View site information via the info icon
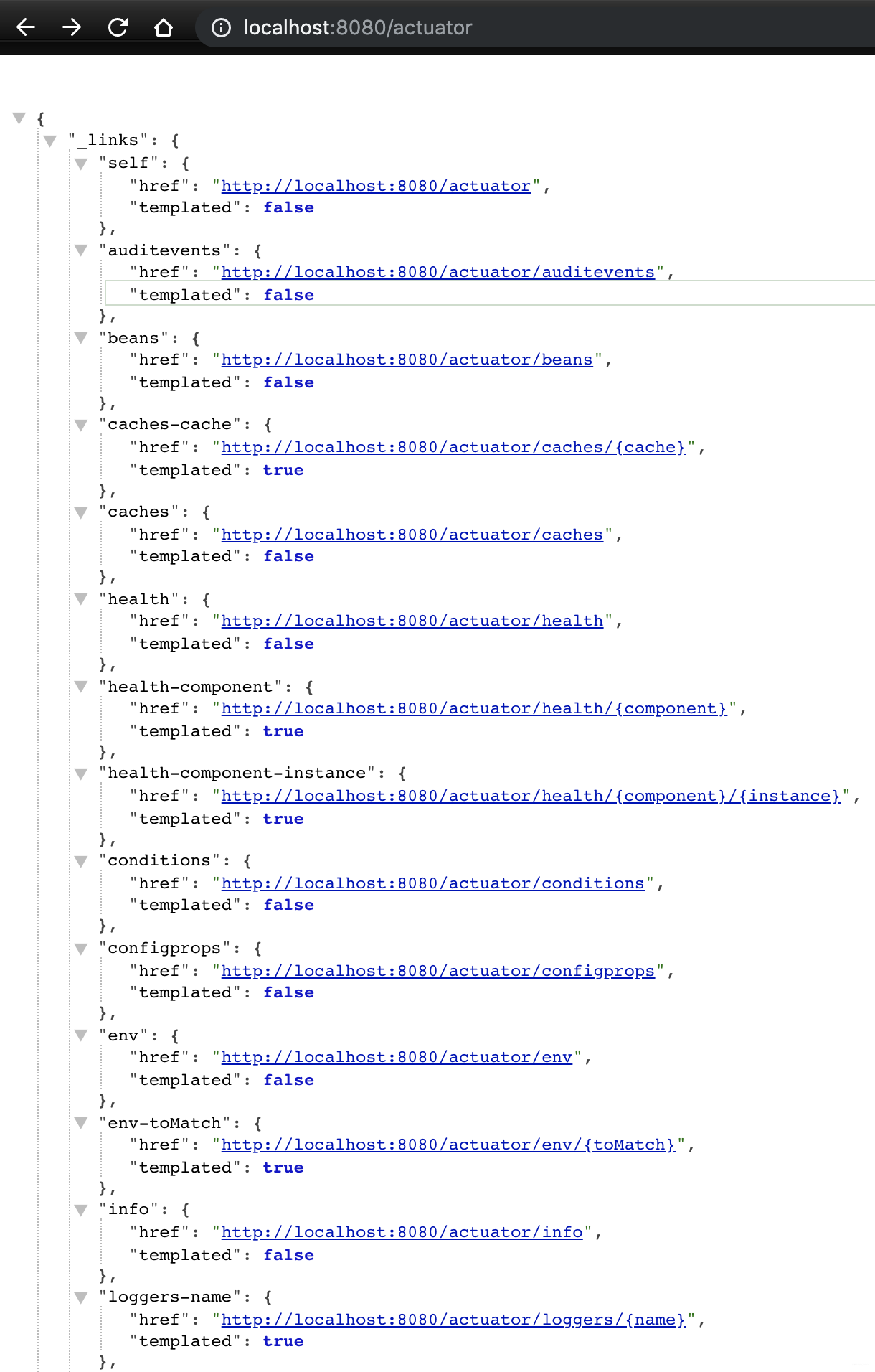 click(221, 27)
